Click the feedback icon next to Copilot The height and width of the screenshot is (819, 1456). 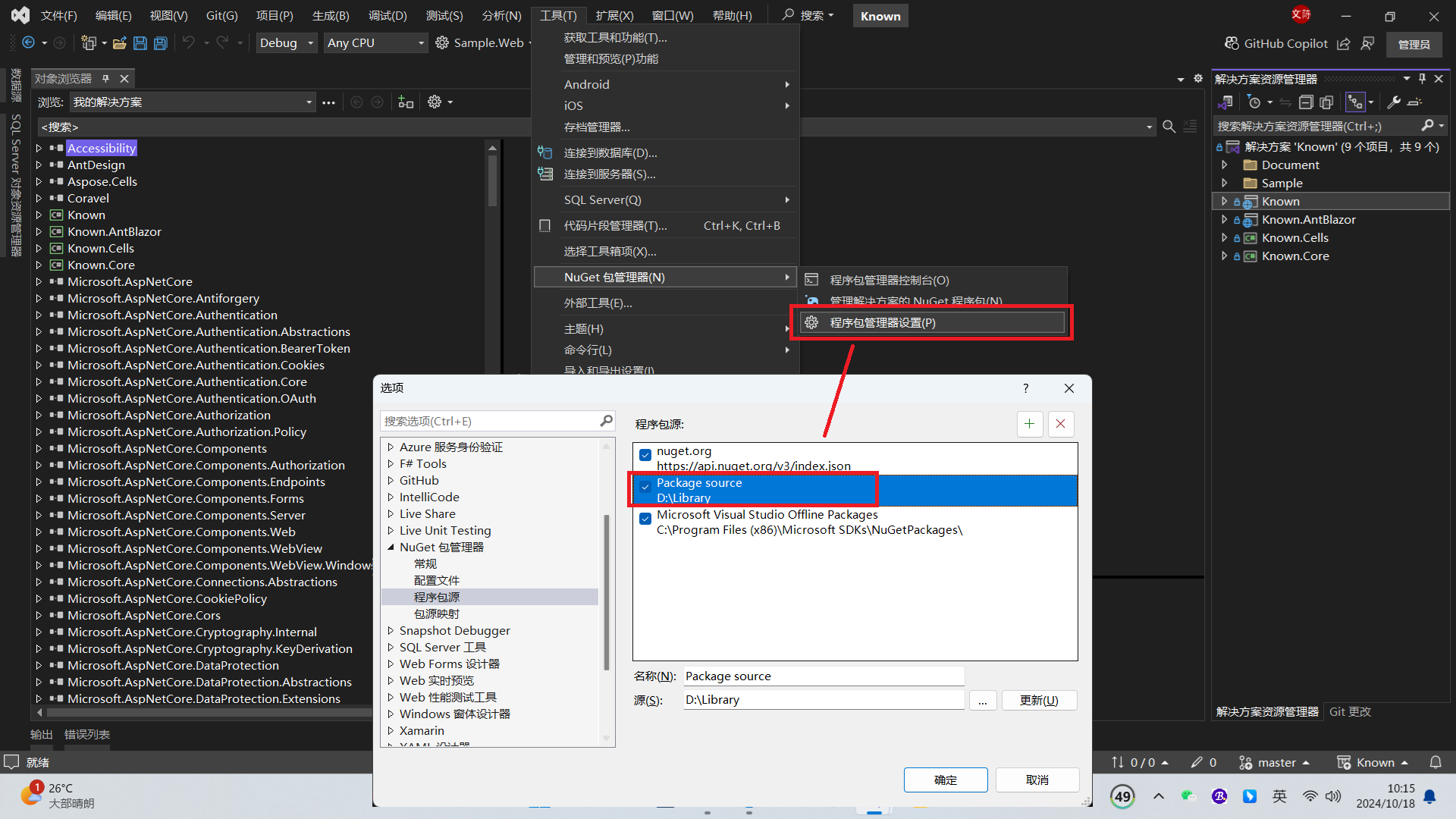pyautogui.click(x=1367, y=44)
